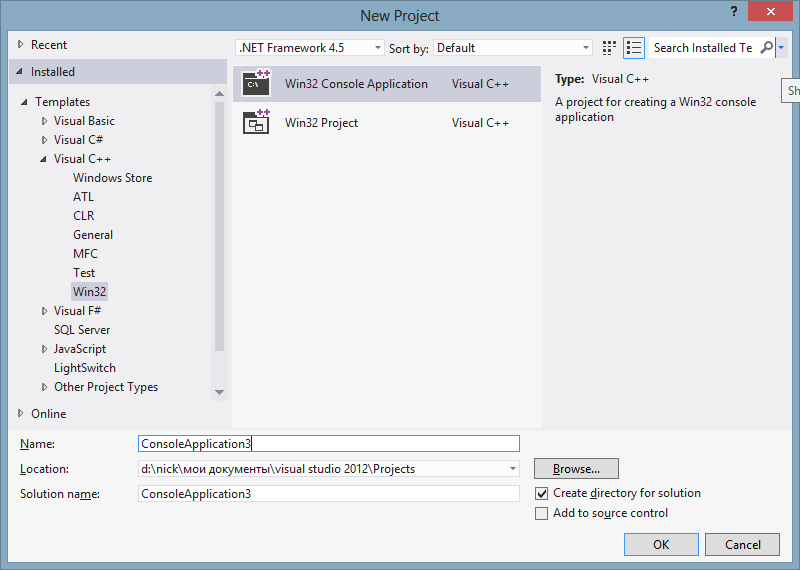Open the Sort by Default dropdown
This screenshot has height=570, width=800.
coord(513,48)
